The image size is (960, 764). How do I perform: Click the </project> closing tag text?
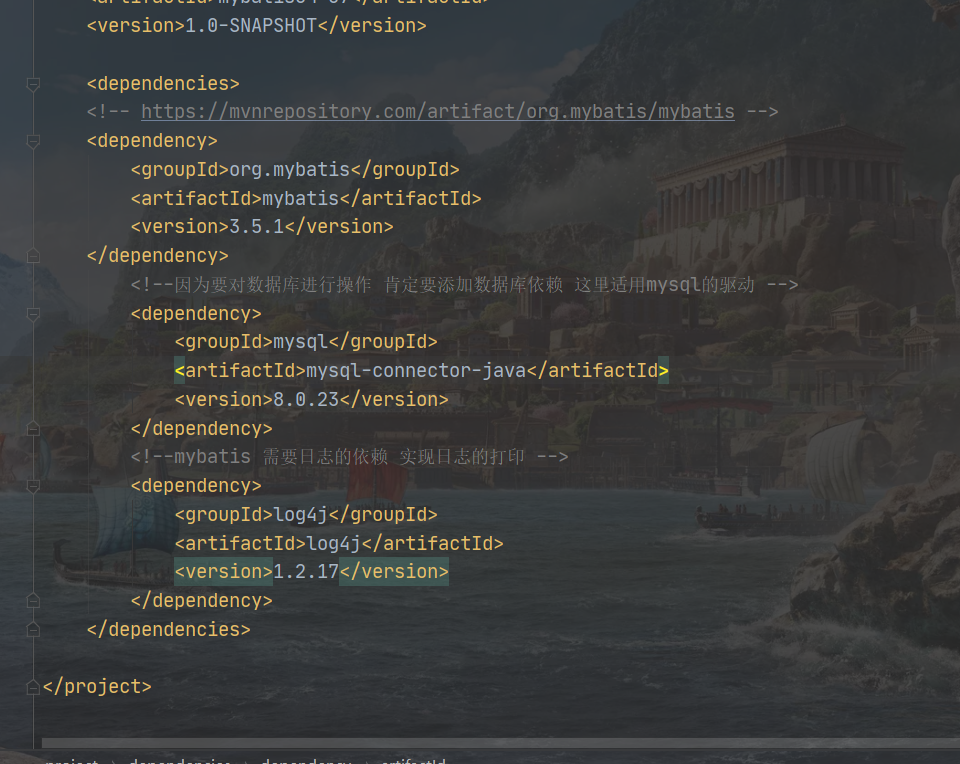(x=97, y=687)
